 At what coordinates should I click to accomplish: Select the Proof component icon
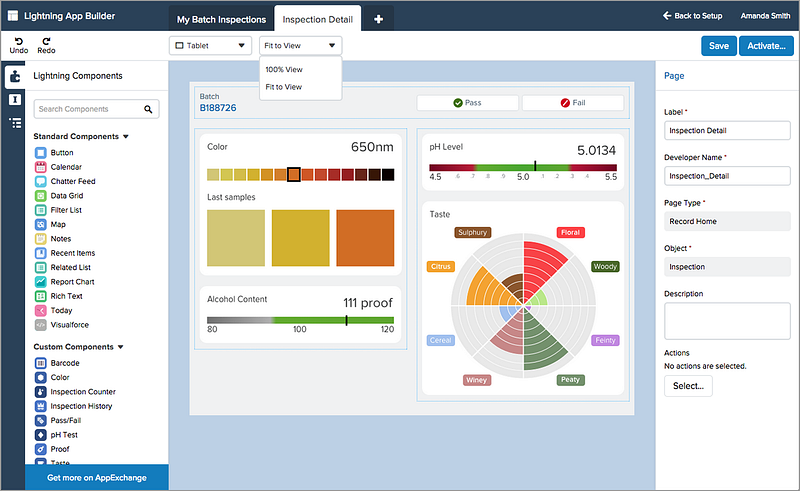click(41, 449)
